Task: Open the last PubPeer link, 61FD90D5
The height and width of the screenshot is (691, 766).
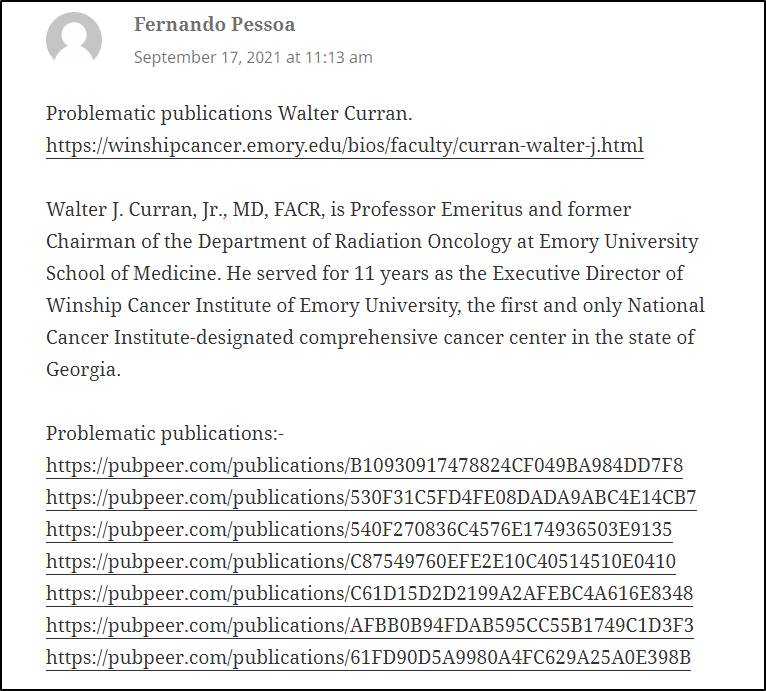Action: click(x=368, y=658)
